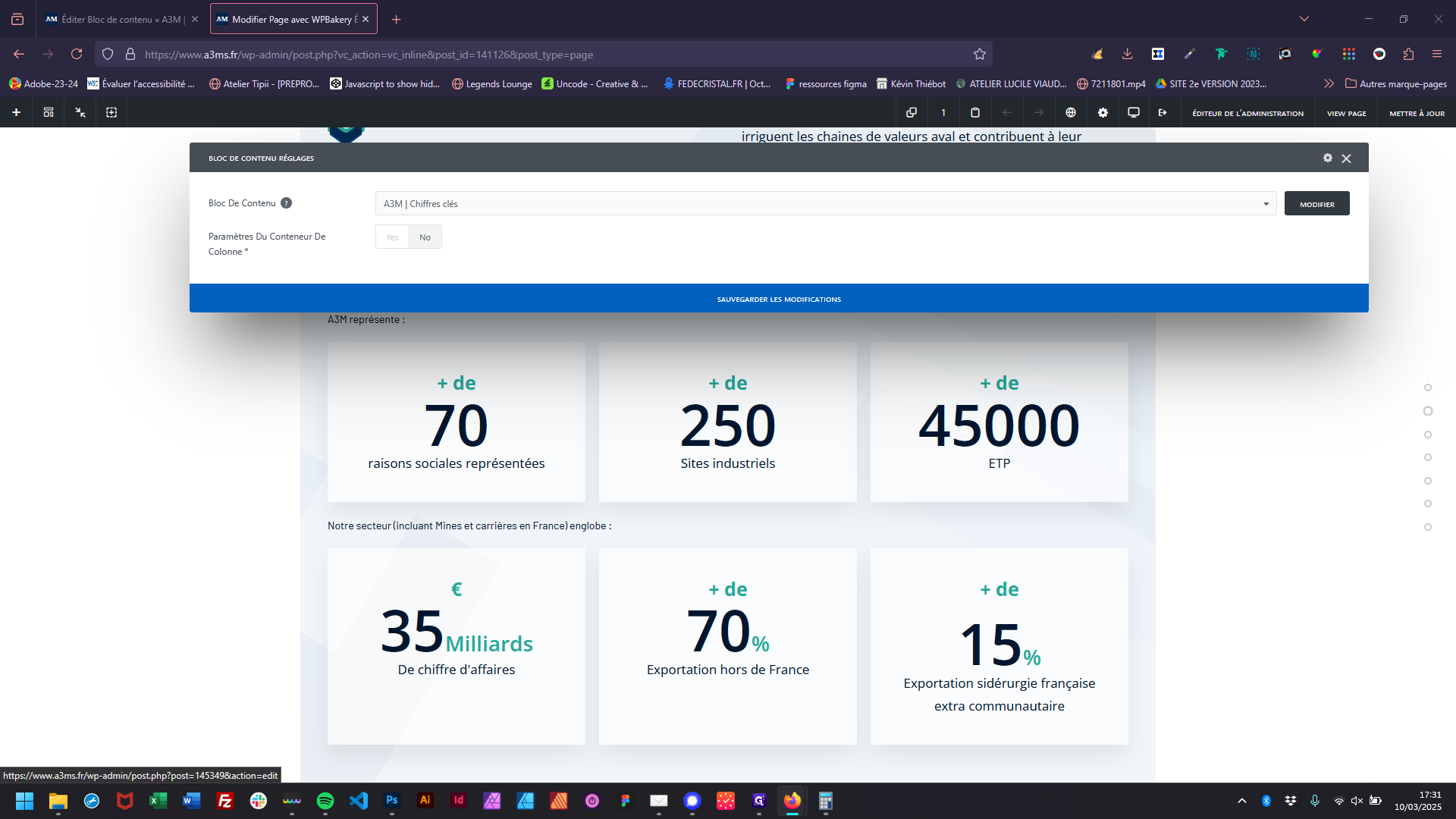Open the Uncode - Creative bookmark

tap(595, 83)
